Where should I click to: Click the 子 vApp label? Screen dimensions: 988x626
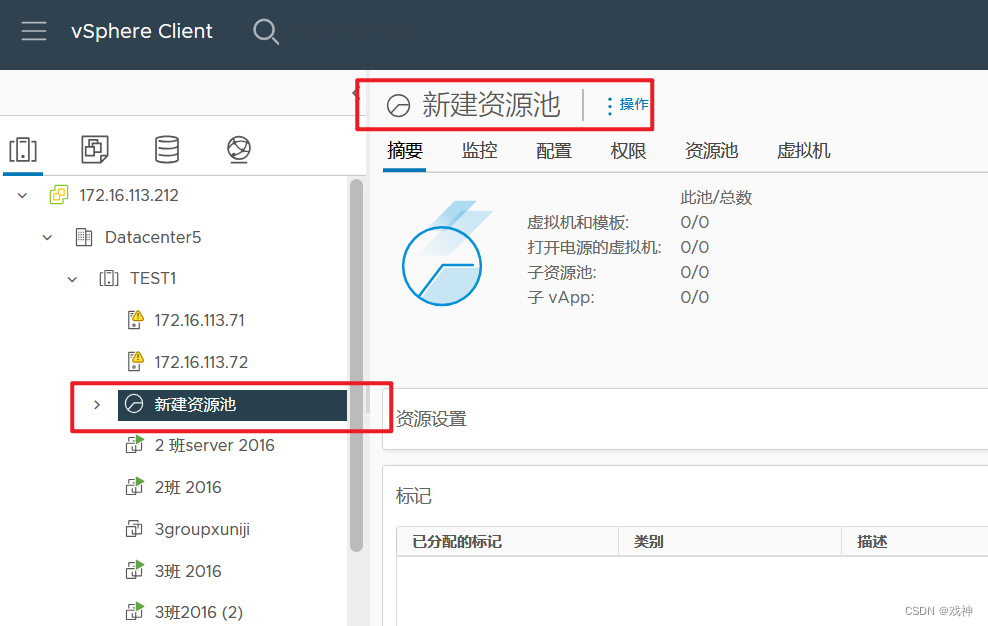pyautogui.click(x=561, y=297)
